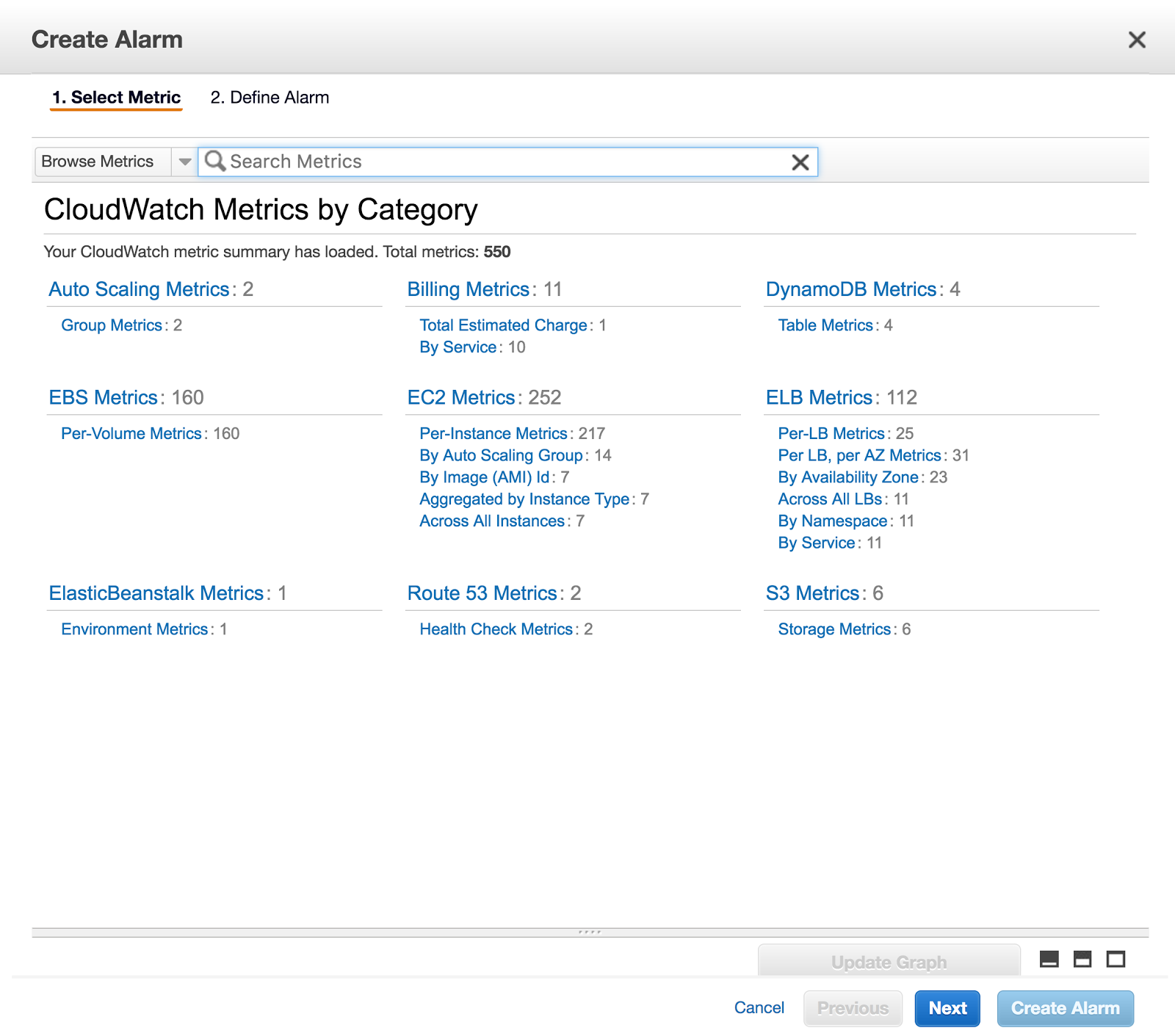
Task: Open Total Estimated Charge metrics
Action: tap(504, 325)
